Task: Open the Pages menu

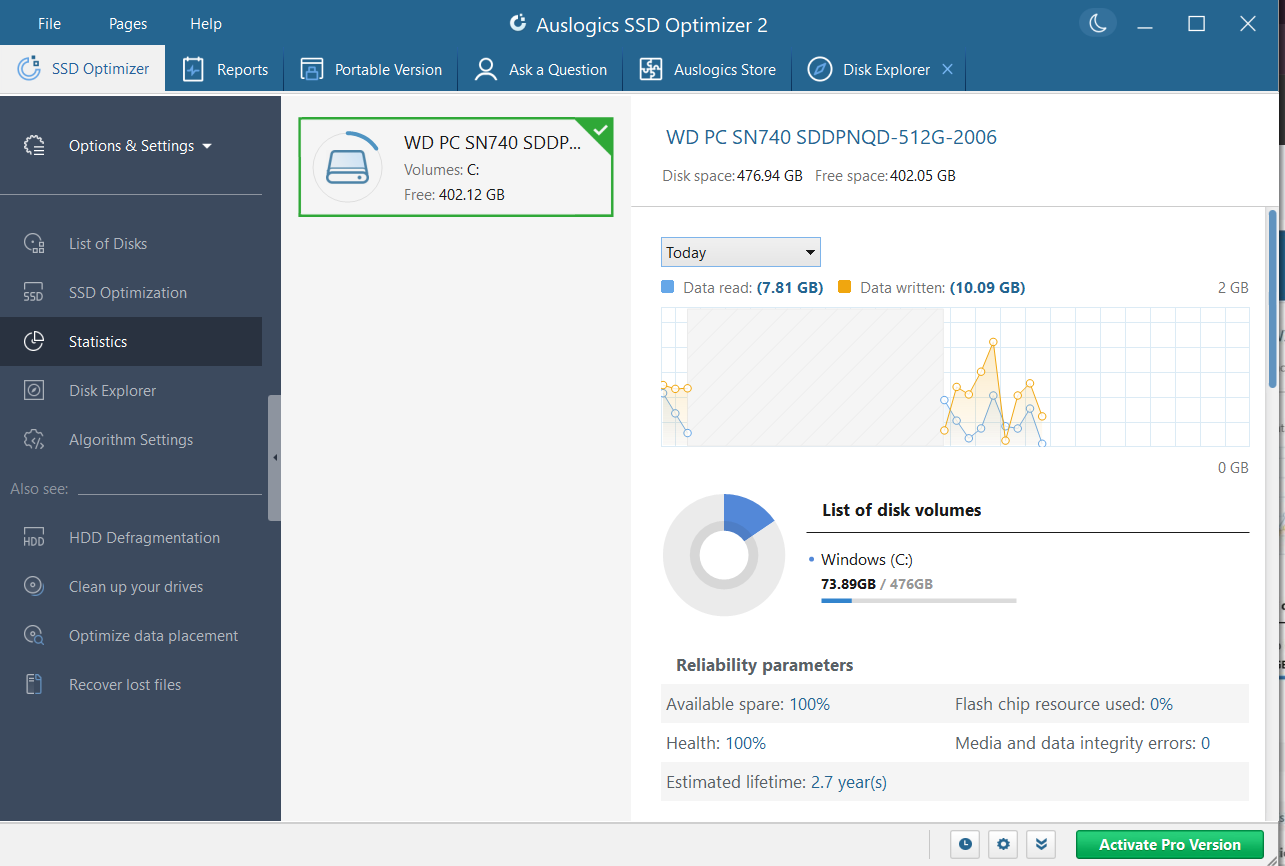Action: click(127, 23)
